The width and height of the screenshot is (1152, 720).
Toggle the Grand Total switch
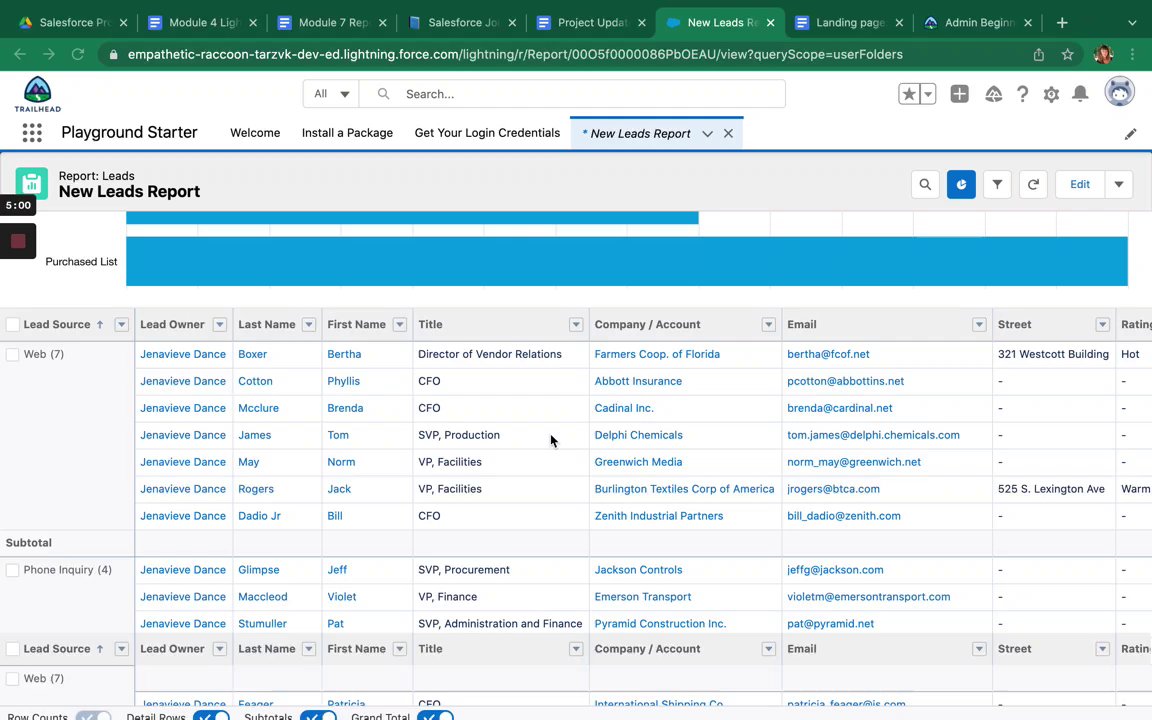tap(436, 716)
